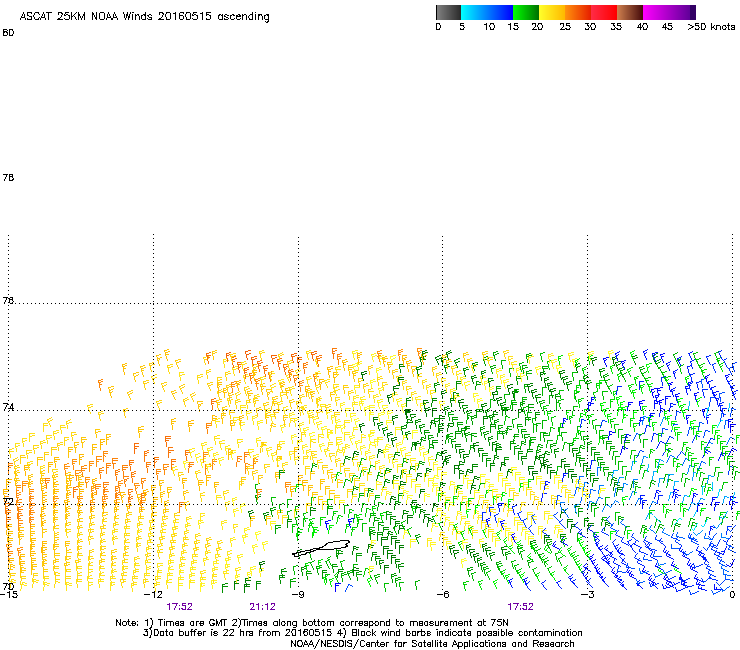
Task: Click the -6 longitude axis label
Action: pos(442,594)
